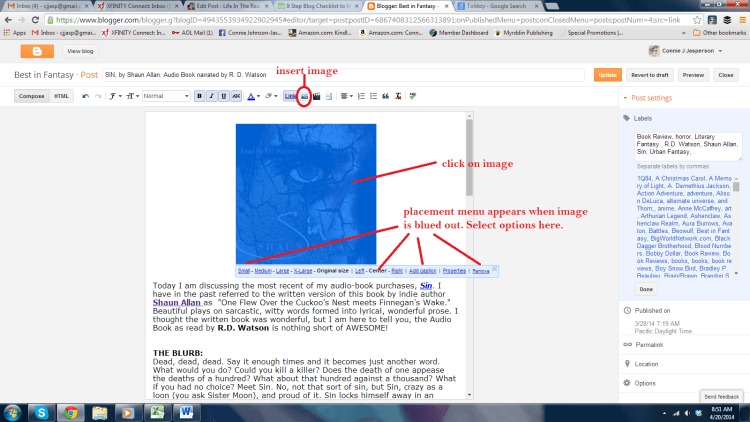750x422 pixels.
Task: Toggle bold formatting in the editor toolbar
Action: [x=199, y=96]
